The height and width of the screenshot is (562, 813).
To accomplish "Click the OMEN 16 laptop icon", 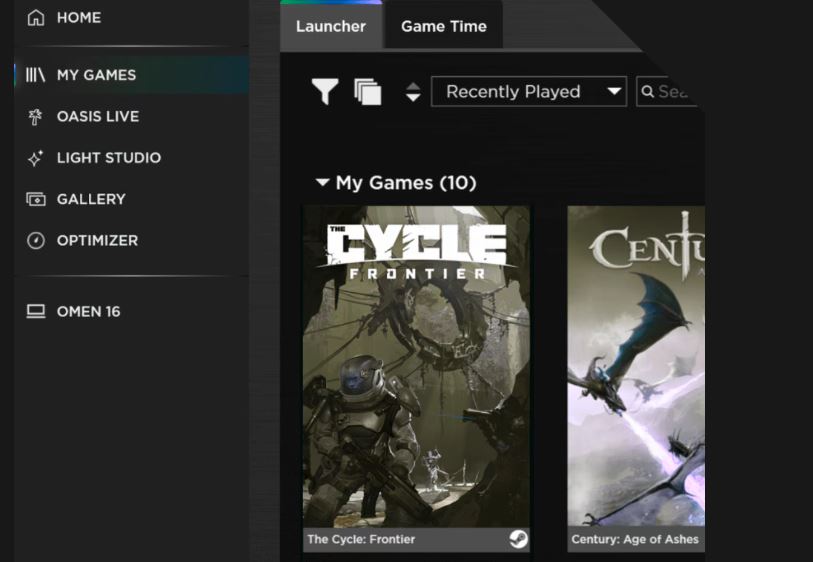I will [x=36, y=311].
